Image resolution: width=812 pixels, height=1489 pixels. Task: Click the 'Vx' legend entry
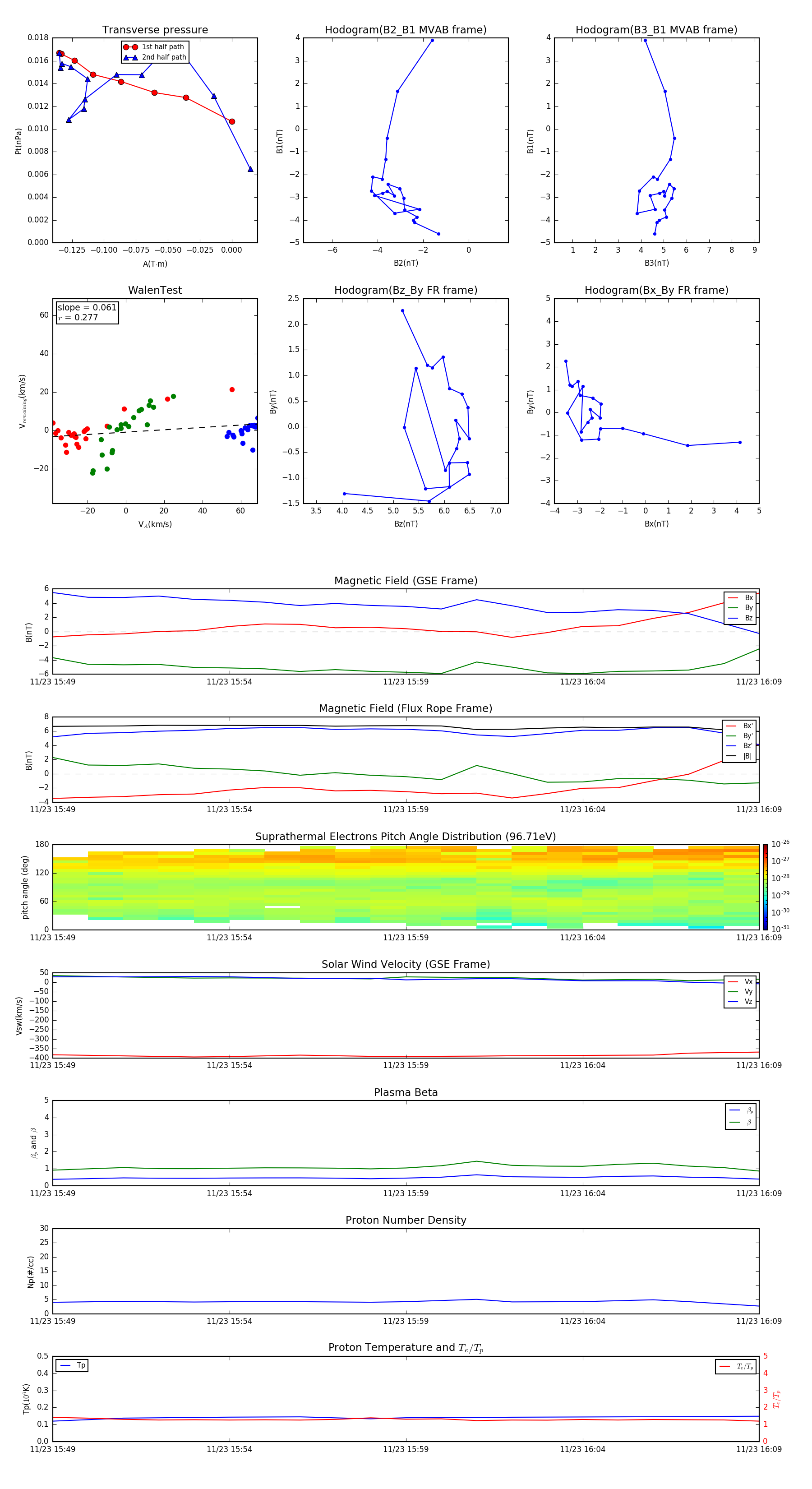coord(740,981)
